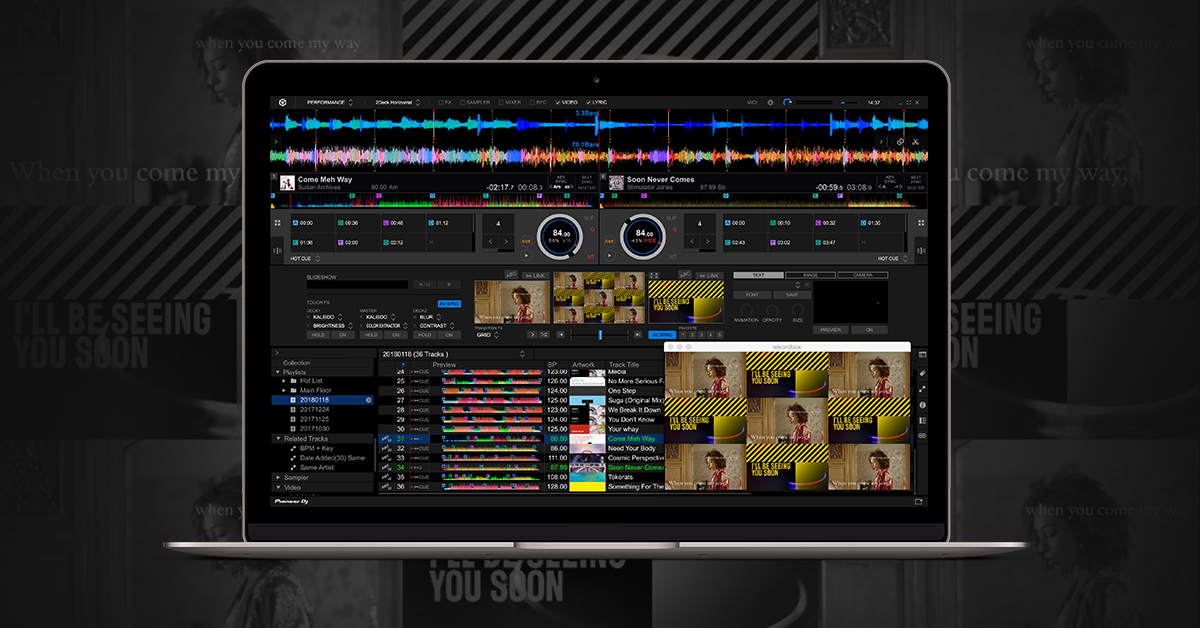Toggle the REC panel checkbox
The height and width of the screenshot is (628, 1200).
pos(531,102)
